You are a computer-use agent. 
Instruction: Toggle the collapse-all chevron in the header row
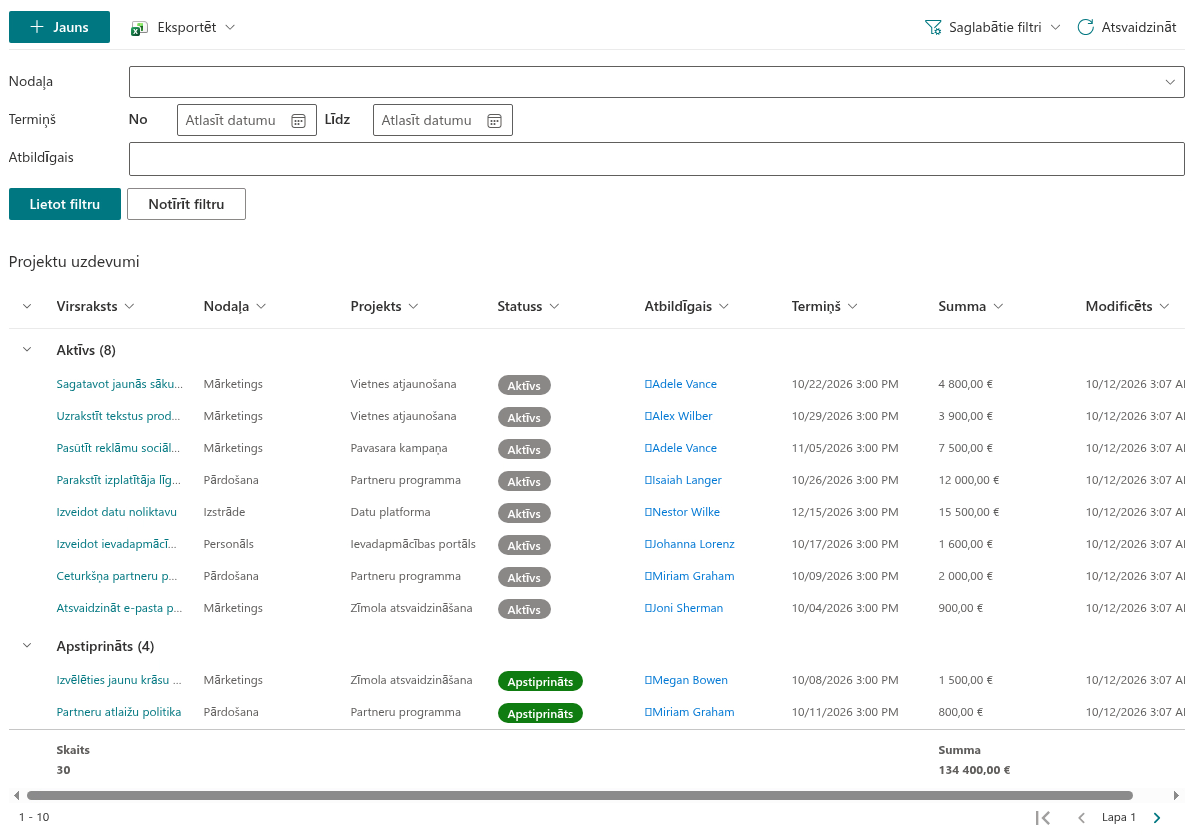point(27,306)
